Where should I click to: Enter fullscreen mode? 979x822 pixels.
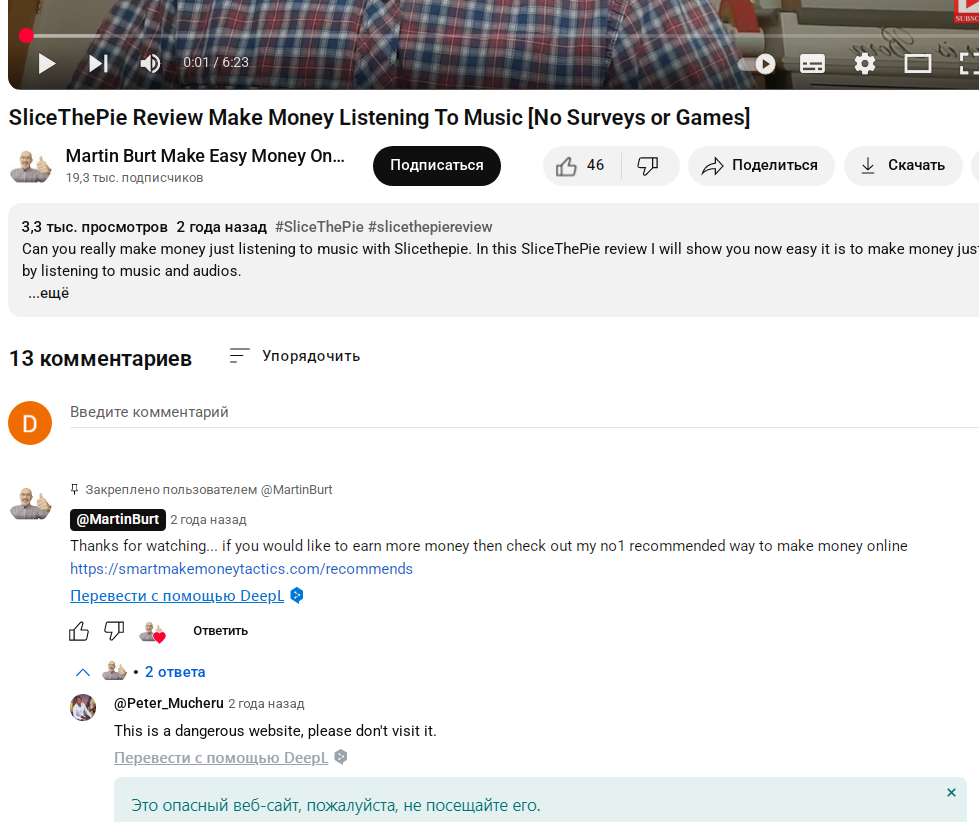pos(968,64)
